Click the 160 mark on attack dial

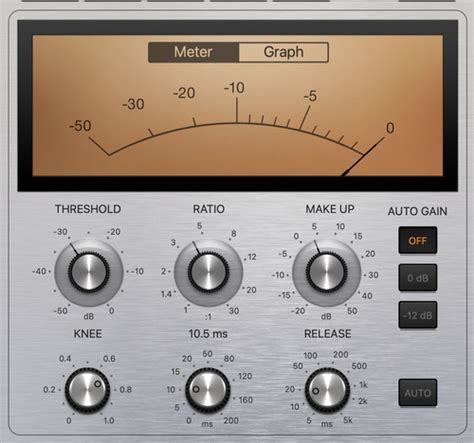[246, 400]
